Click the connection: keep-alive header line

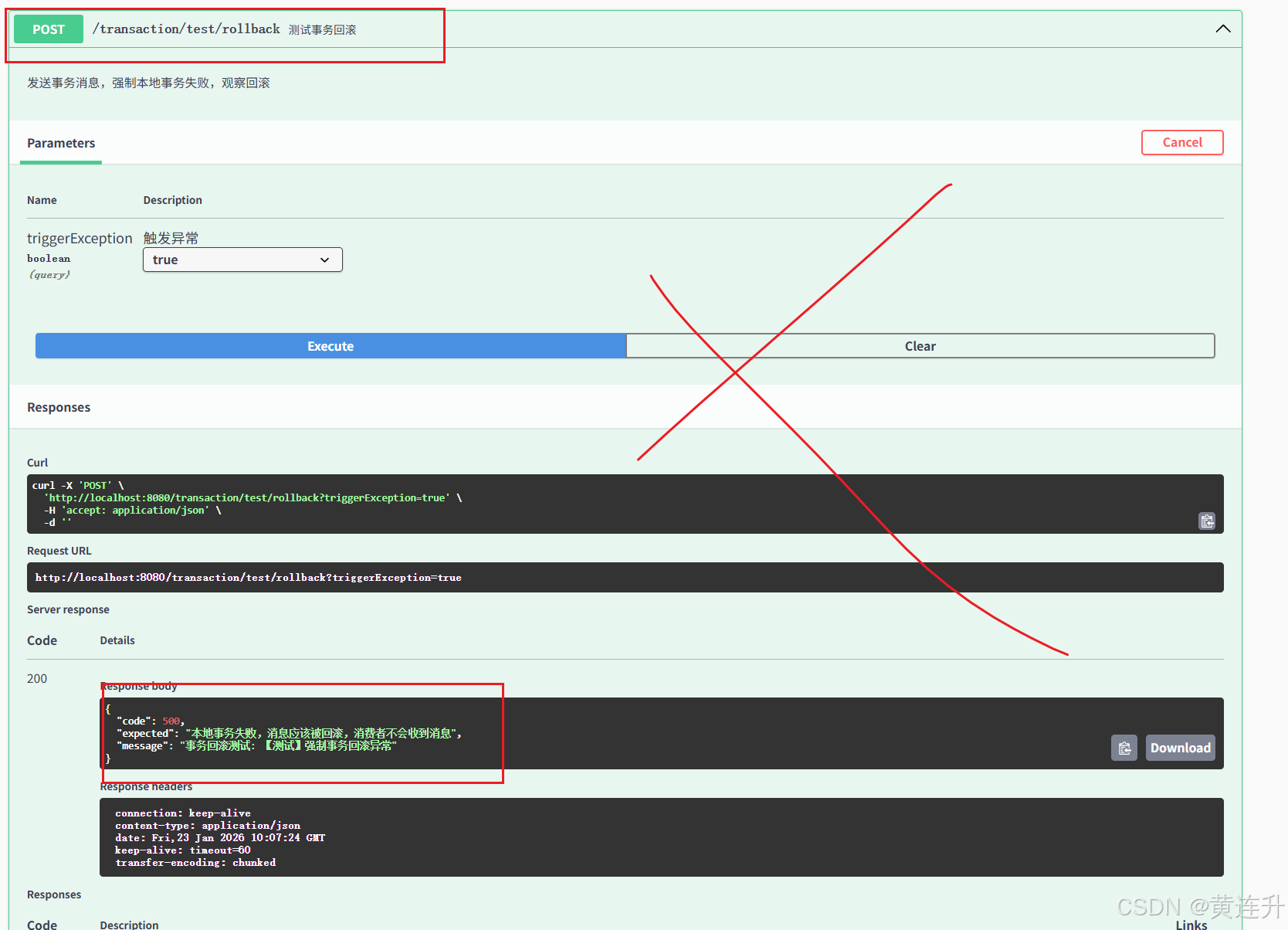pos(183,813)
